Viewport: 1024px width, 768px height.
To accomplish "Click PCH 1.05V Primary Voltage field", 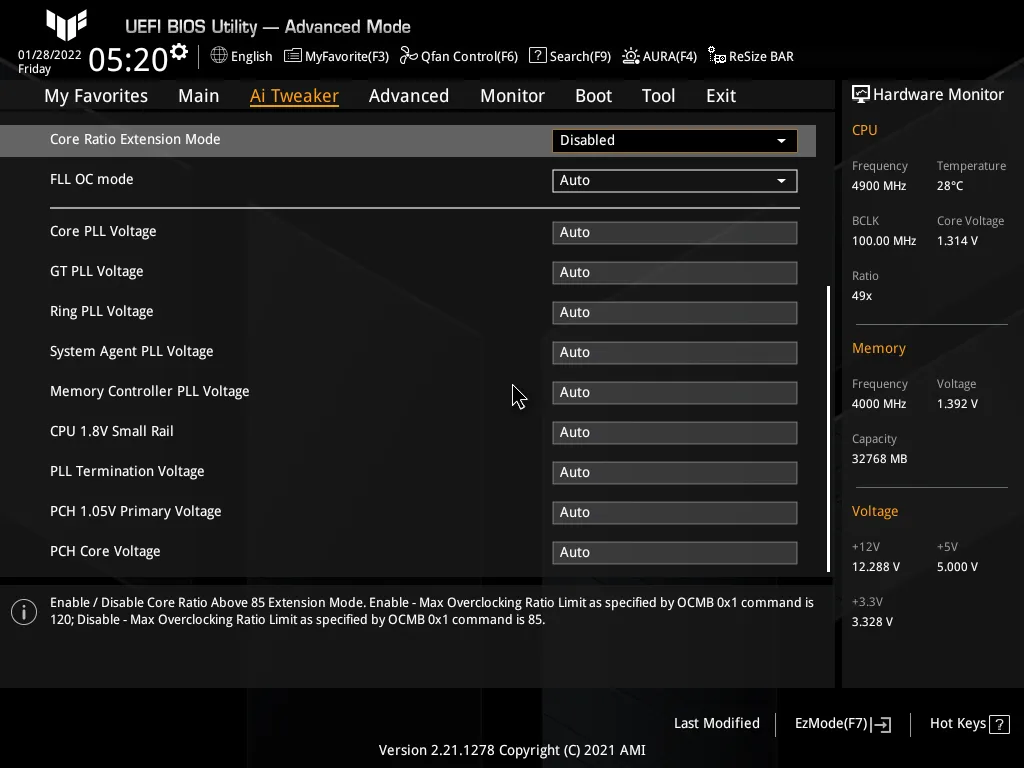I will (x=675, y=512).
